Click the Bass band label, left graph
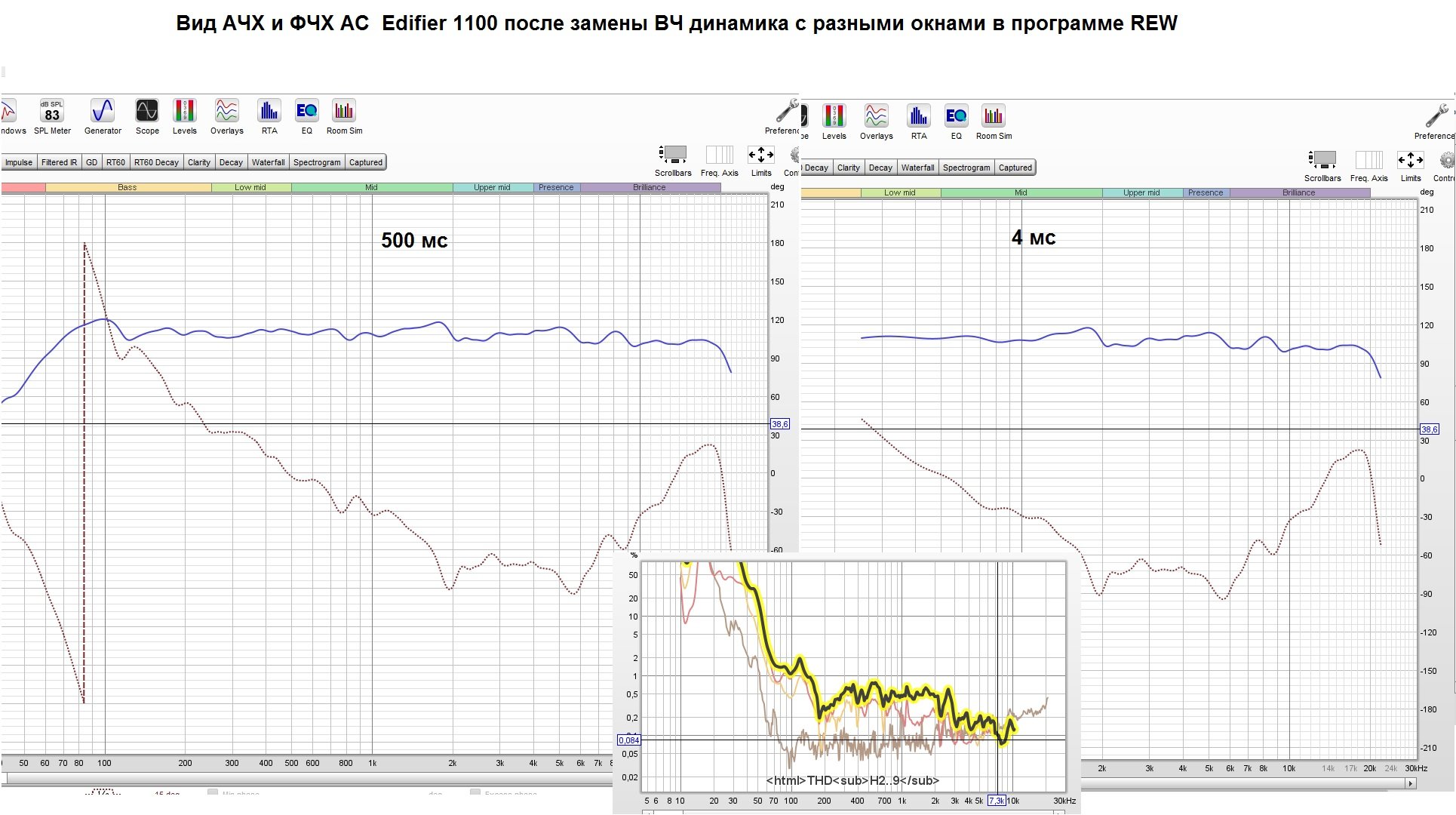 [x=127, y=187]
